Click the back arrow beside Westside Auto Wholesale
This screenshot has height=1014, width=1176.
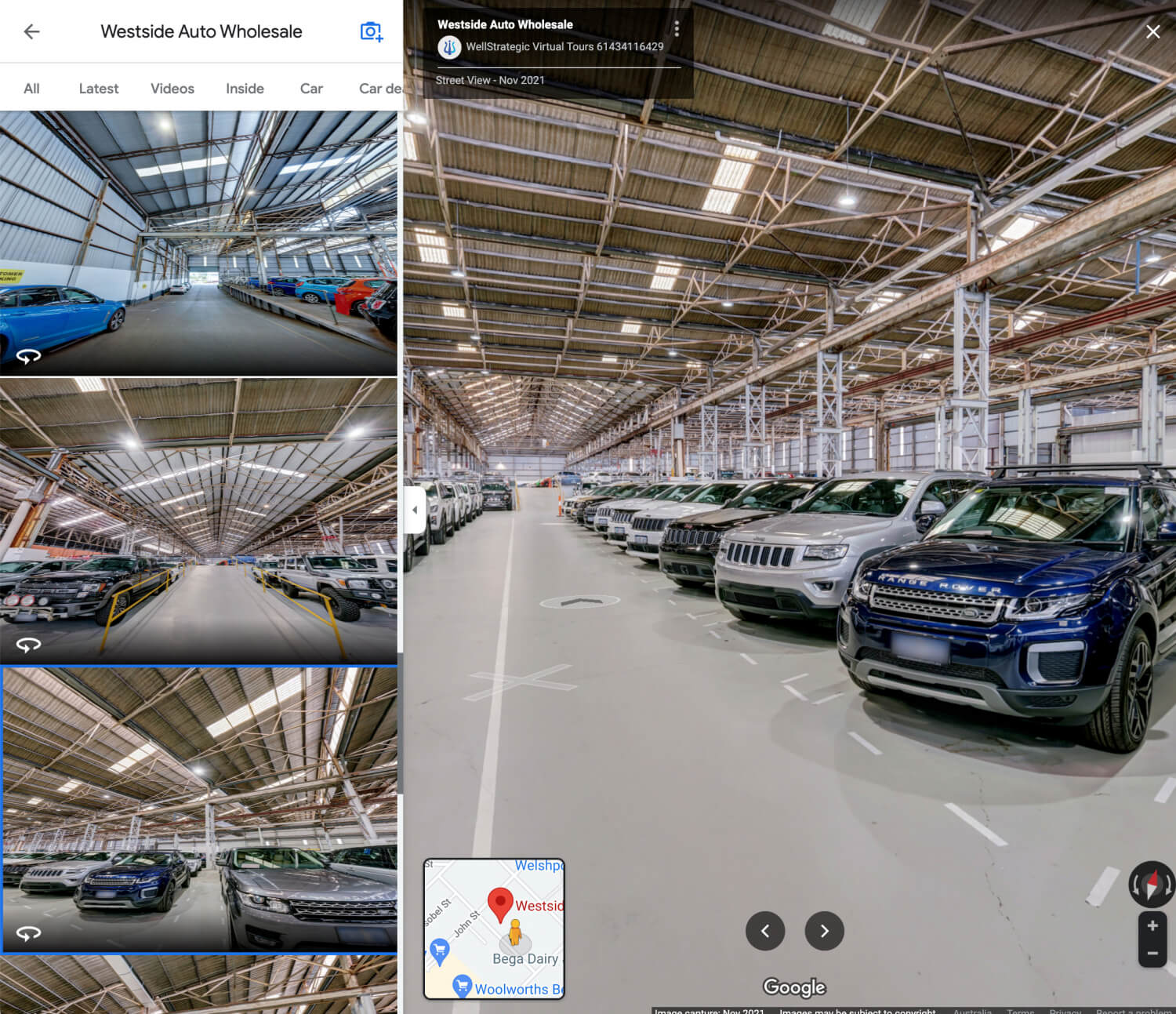click(31, 31)
